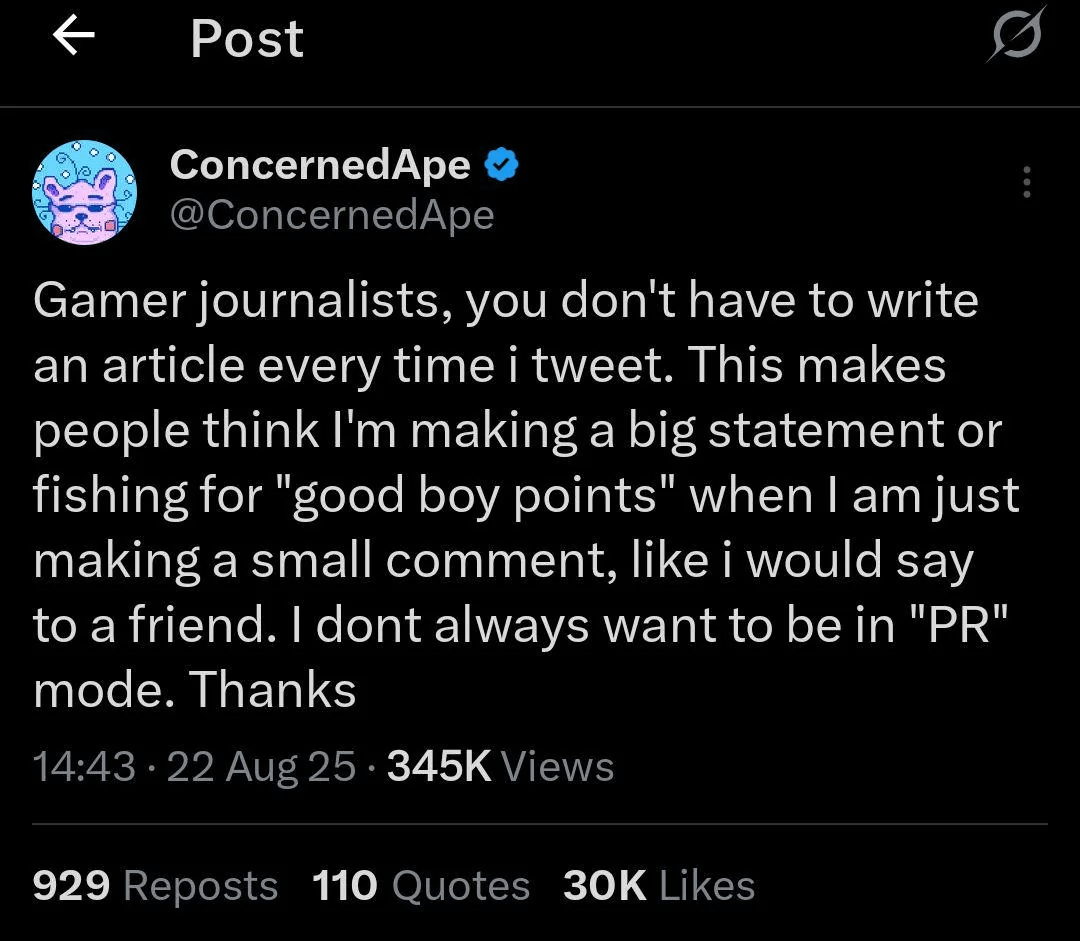Go back using the left arrow
The image size is (1080, 941).
click(73, 38)
